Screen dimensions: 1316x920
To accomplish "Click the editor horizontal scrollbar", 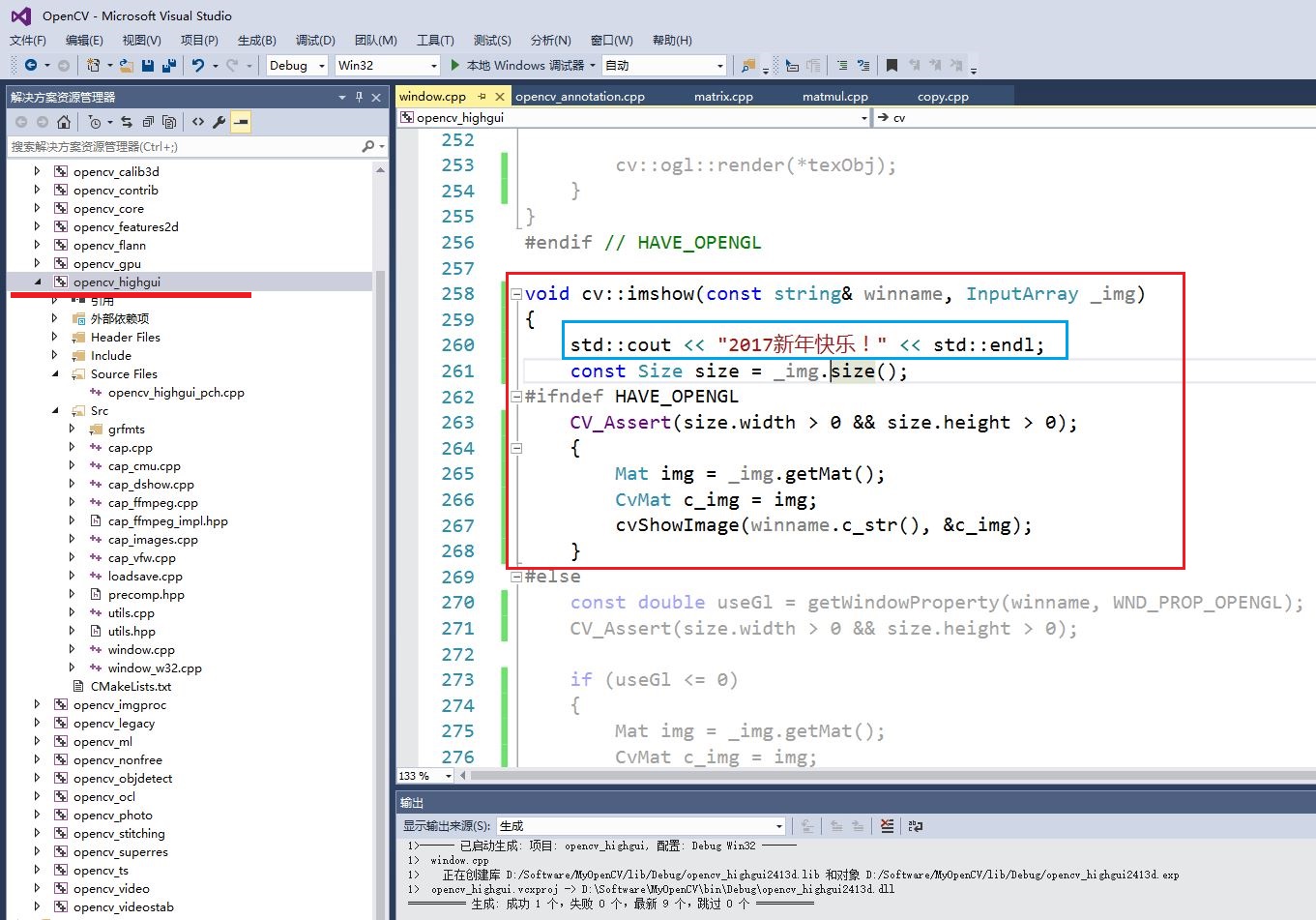I will pos(888,776).
